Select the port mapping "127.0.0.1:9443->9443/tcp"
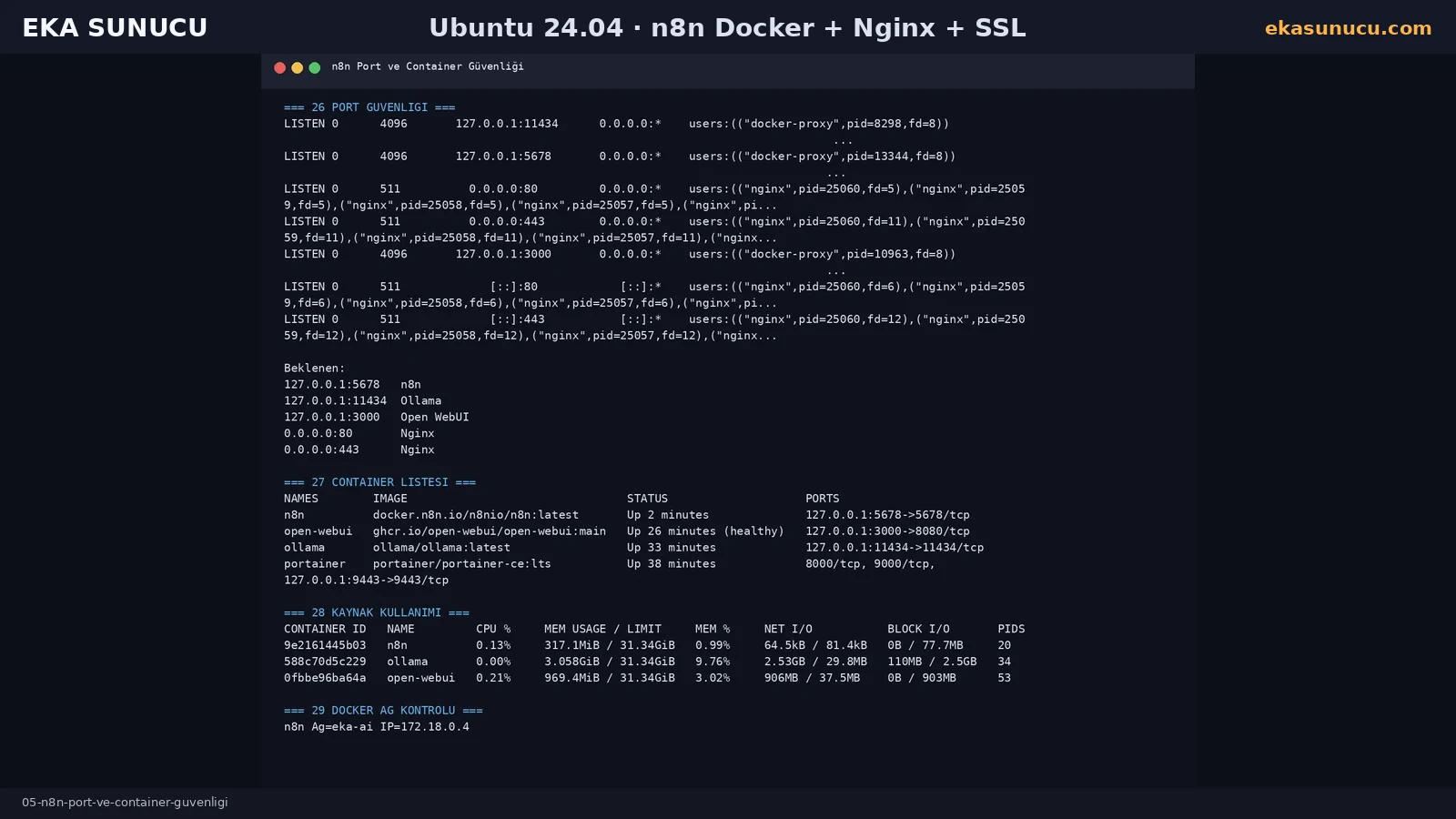 tap(366, 581)
